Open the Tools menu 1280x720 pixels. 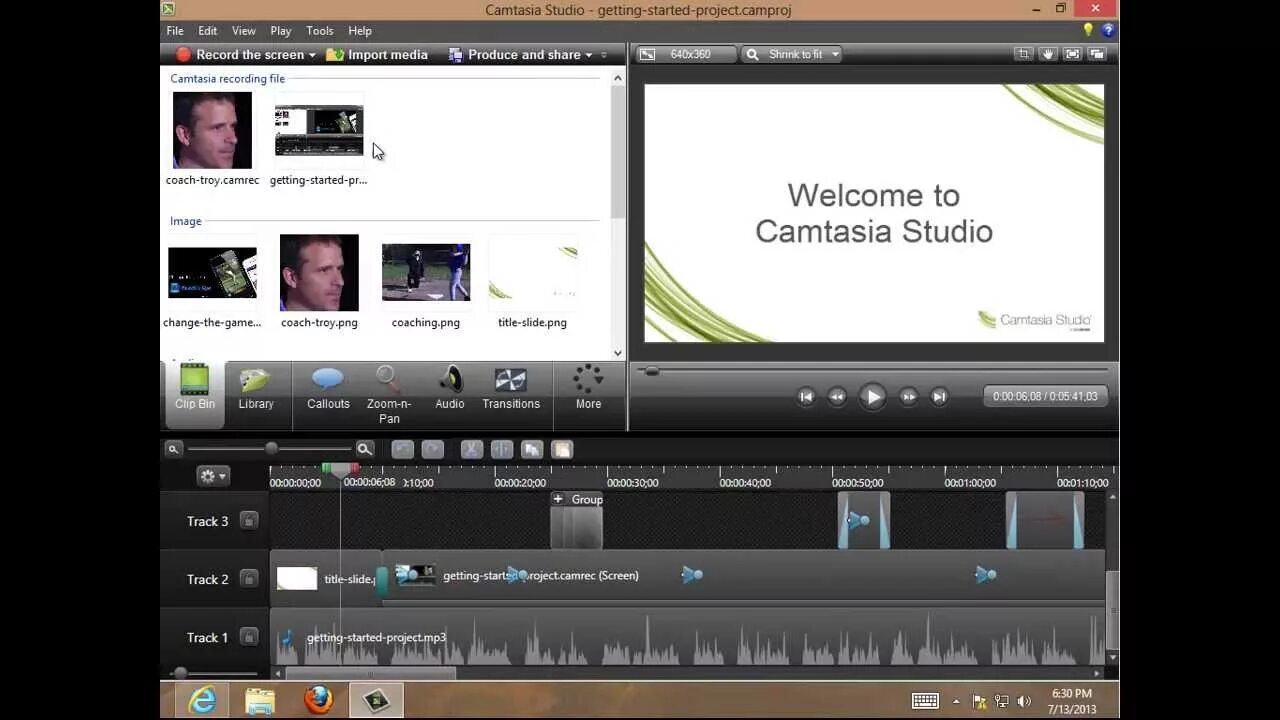(320, 31)
